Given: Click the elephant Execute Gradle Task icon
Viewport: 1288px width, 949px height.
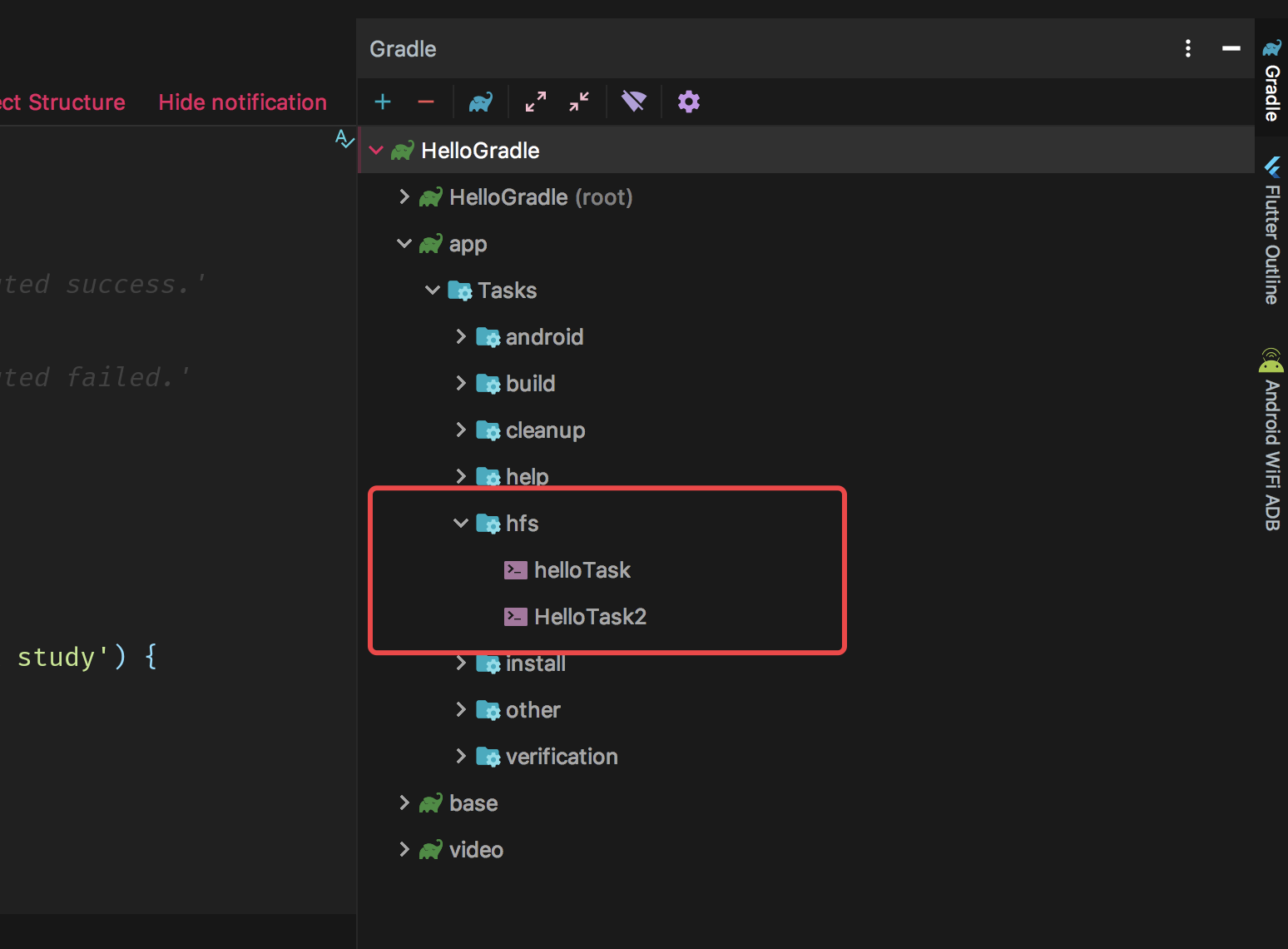Looking at the screenshot, I should (481, 102).
